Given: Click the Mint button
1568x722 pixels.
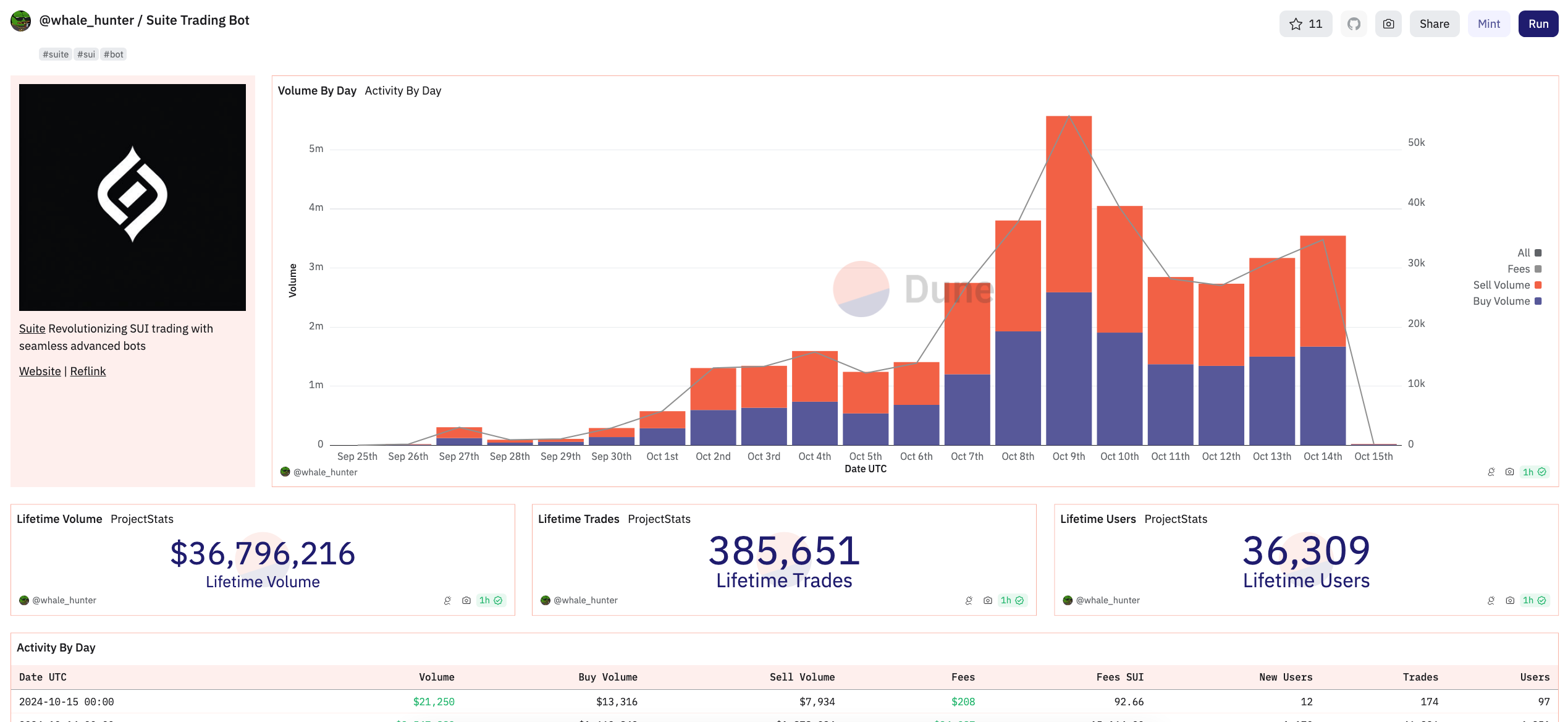Looking at the screenshot, I should (x=1488, y=24).
